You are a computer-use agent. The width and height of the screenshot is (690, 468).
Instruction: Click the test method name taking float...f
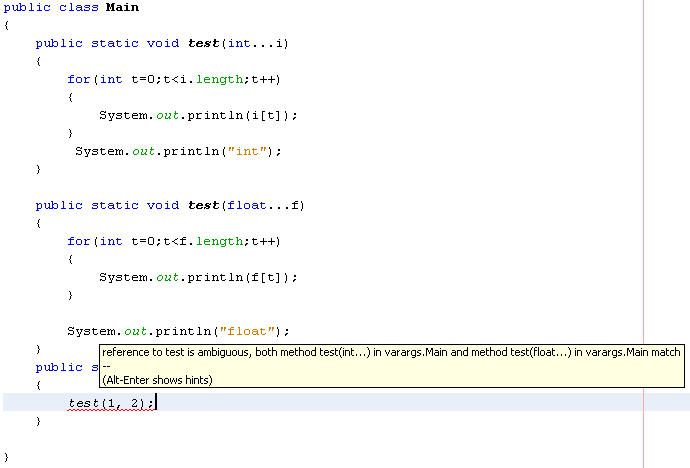point(203,205)
